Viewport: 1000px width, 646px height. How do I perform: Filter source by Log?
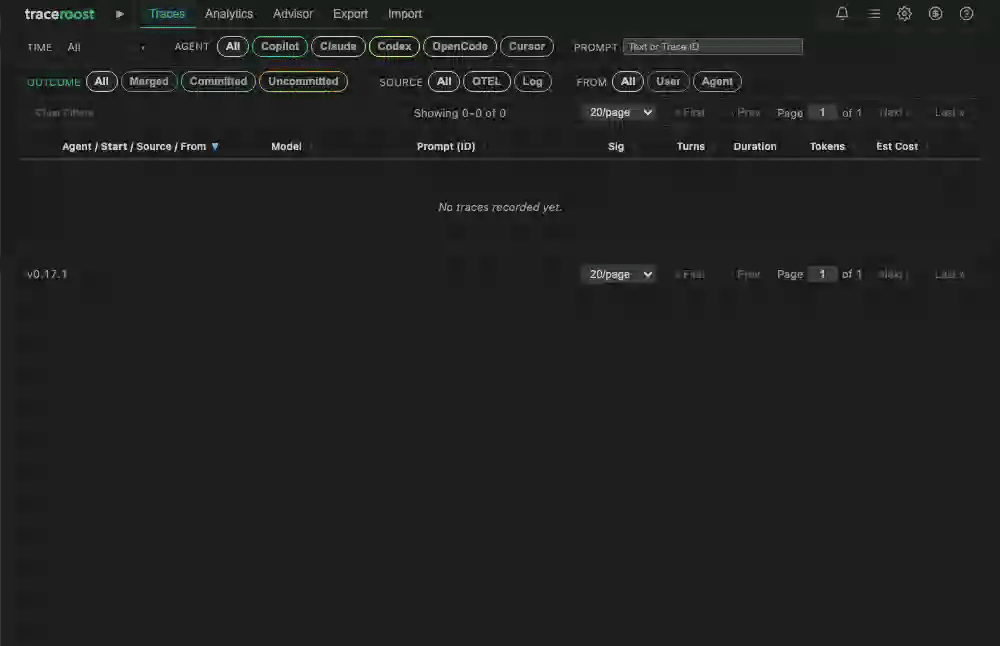(x=533, y=82)
